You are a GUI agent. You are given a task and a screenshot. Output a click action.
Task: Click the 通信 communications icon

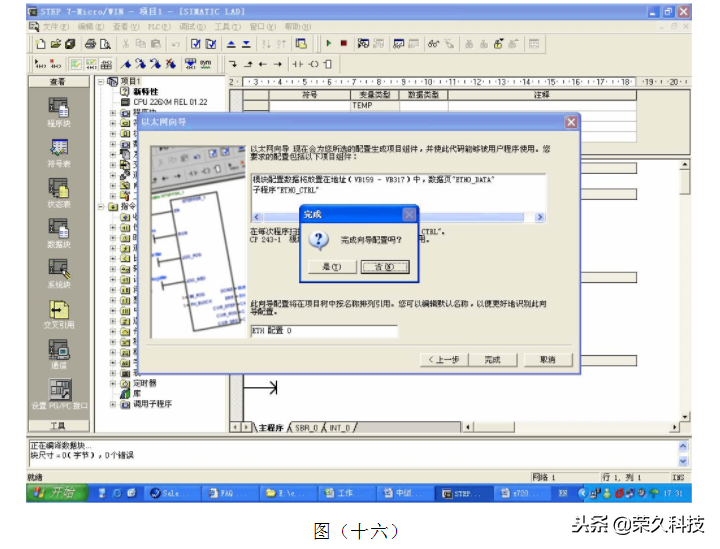58,352
